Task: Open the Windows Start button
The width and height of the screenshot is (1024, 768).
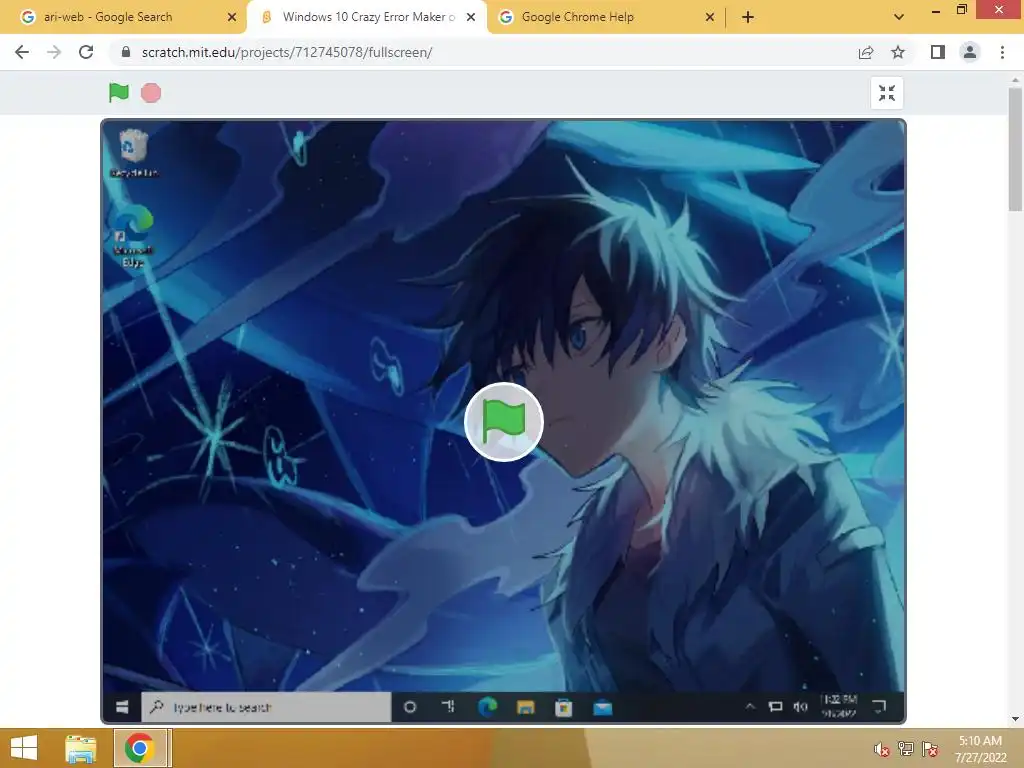Action: [x=24, y=748]
